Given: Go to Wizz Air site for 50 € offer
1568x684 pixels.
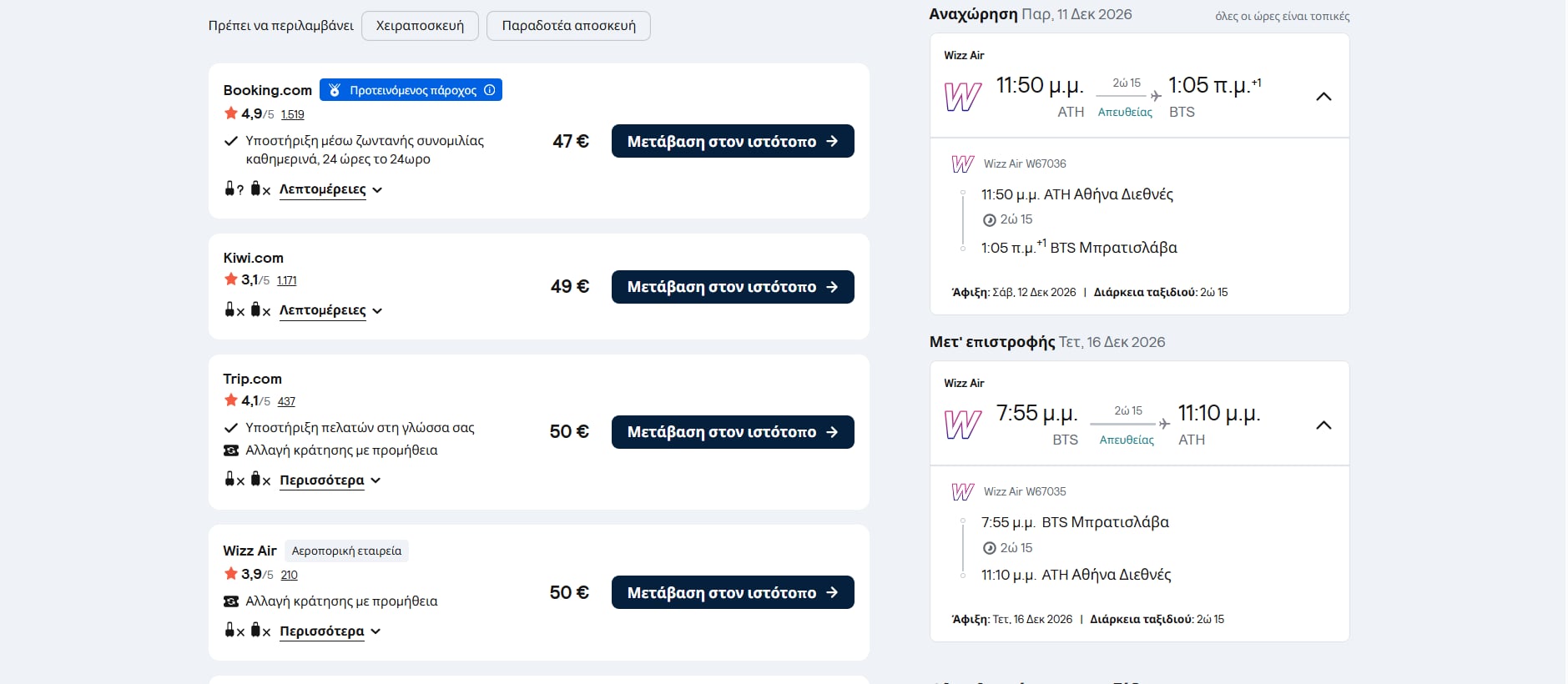Looking at the screenshot, I should 733,592.
